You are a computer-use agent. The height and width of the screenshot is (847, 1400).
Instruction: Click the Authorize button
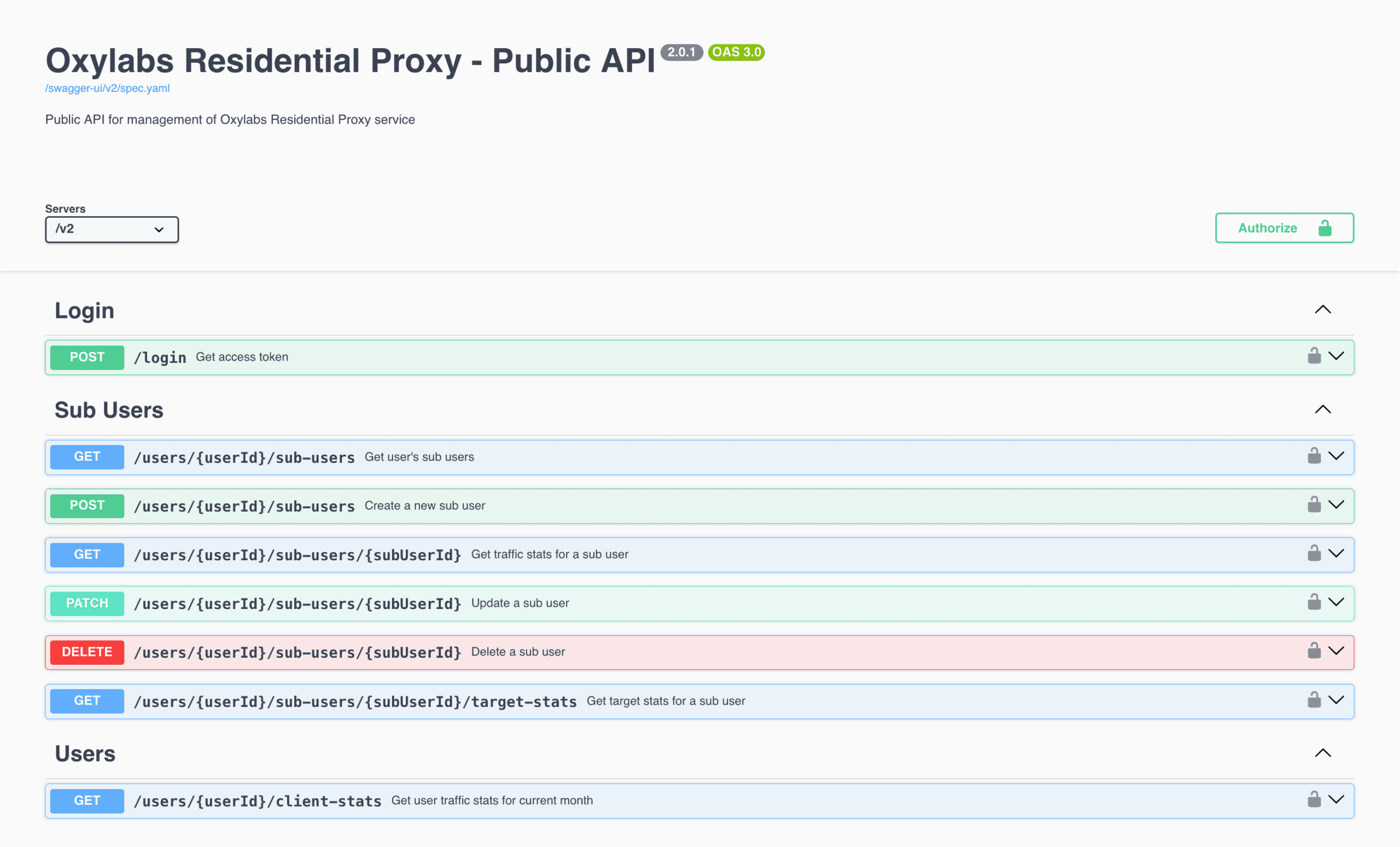pos(1284,228)
